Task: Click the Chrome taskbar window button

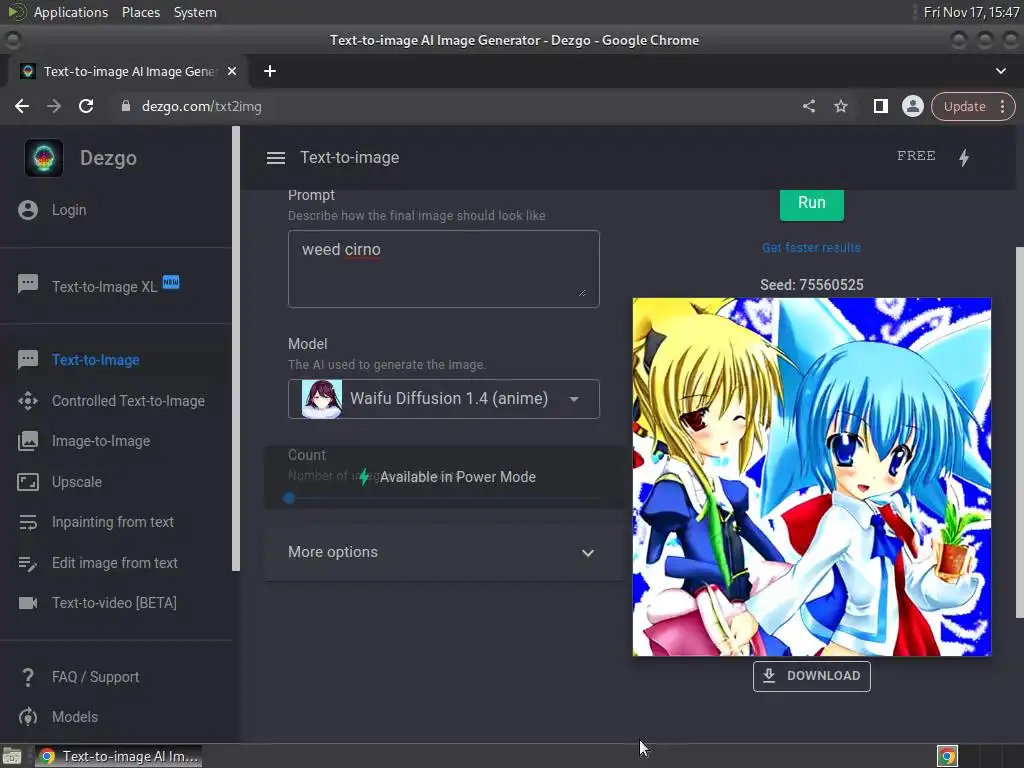Action: (118, 756)
